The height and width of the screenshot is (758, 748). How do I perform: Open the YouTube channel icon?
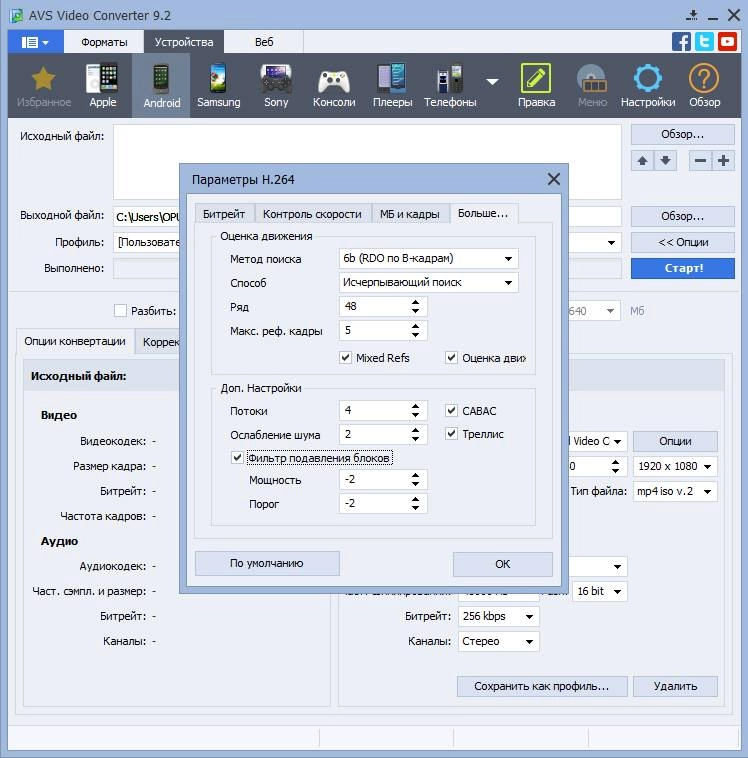point(728,42)
